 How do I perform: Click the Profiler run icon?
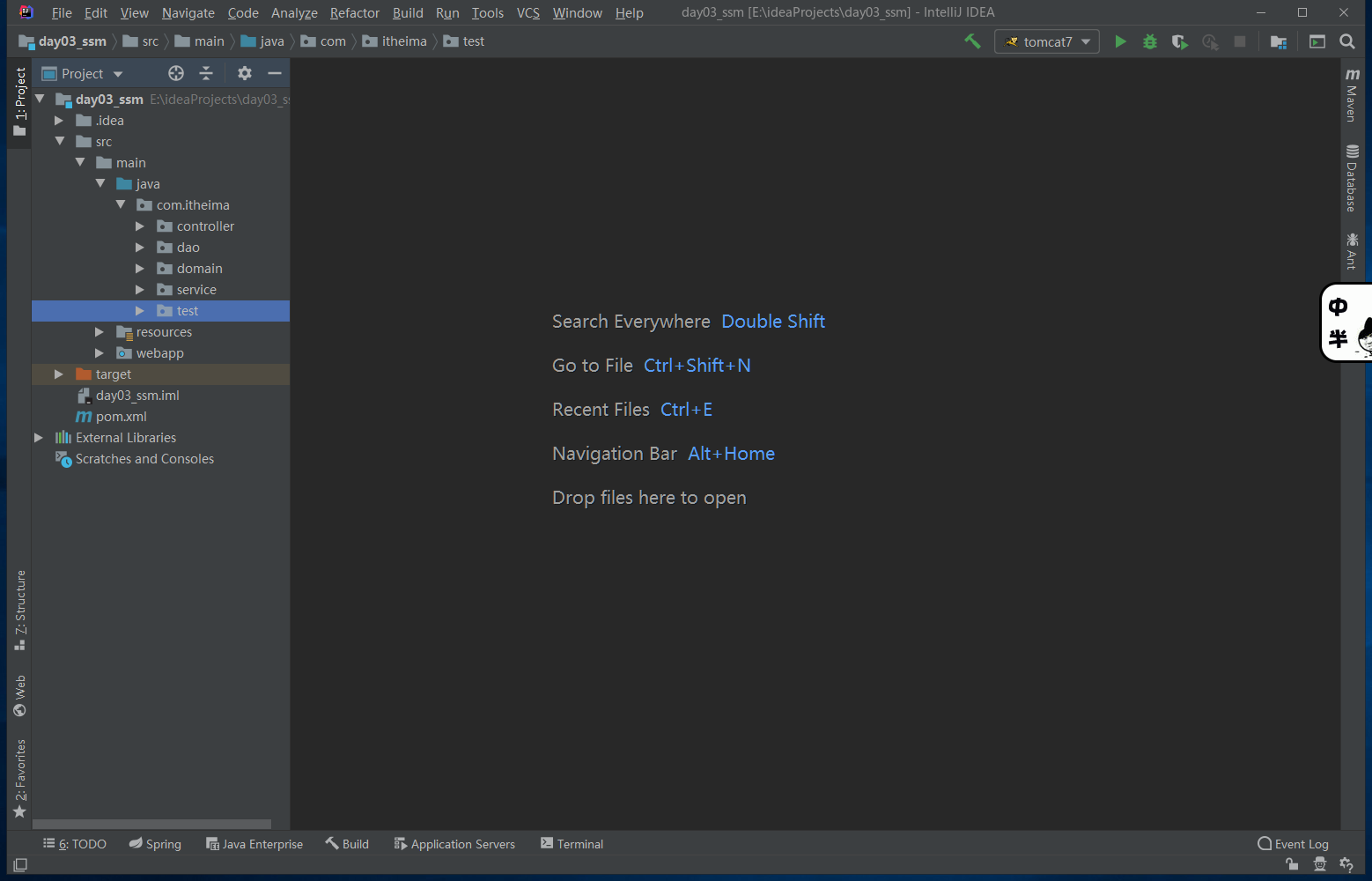click(x=1210, y=41)
